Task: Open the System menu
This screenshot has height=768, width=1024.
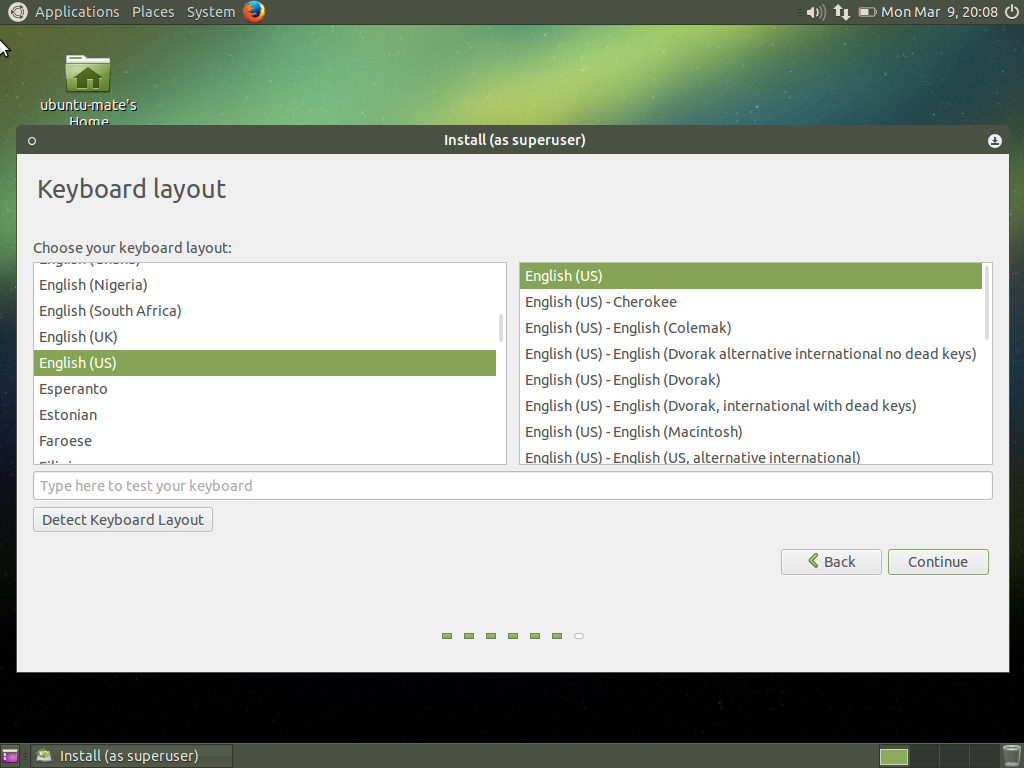Action: pyautogui.click(x=210, y=12)
